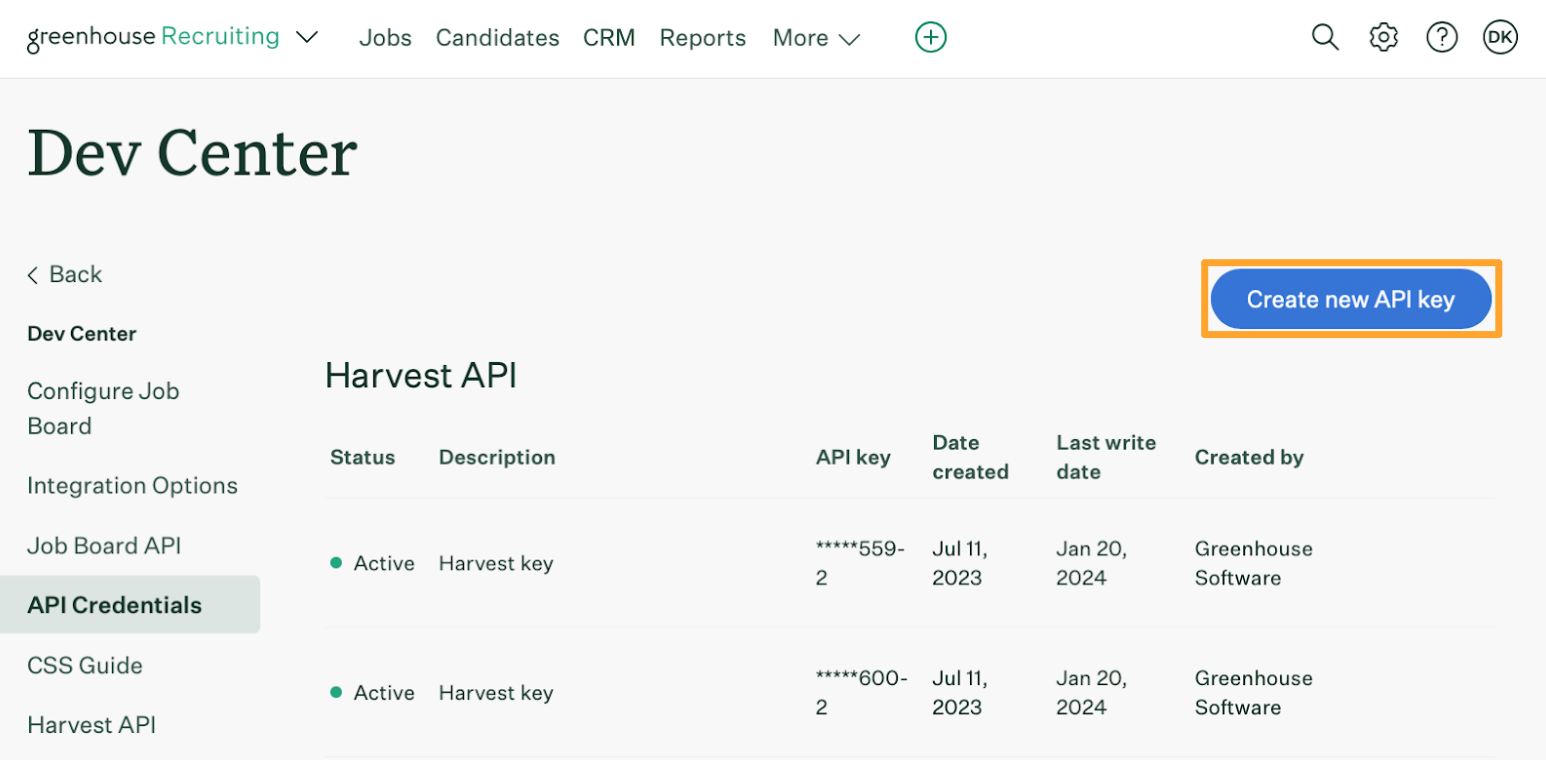
Task: Open the Jobs nav item
Action: [385, 38]
